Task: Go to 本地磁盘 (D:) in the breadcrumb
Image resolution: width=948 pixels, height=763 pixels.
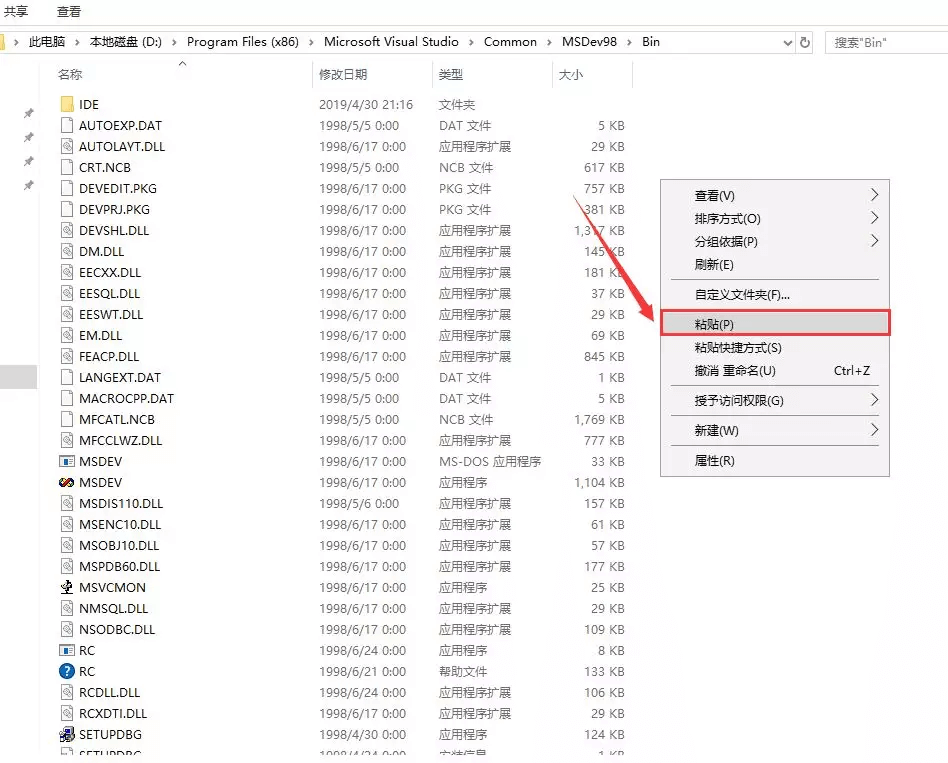Action: [x=126, y=42]
